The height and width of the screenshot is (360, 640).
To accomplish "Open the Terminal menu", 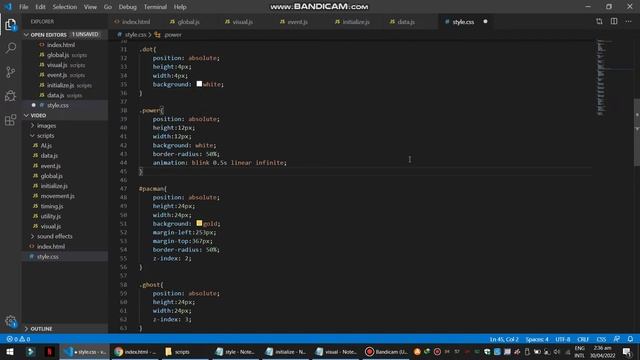I will pyautogui.click(x=155, y=7).
